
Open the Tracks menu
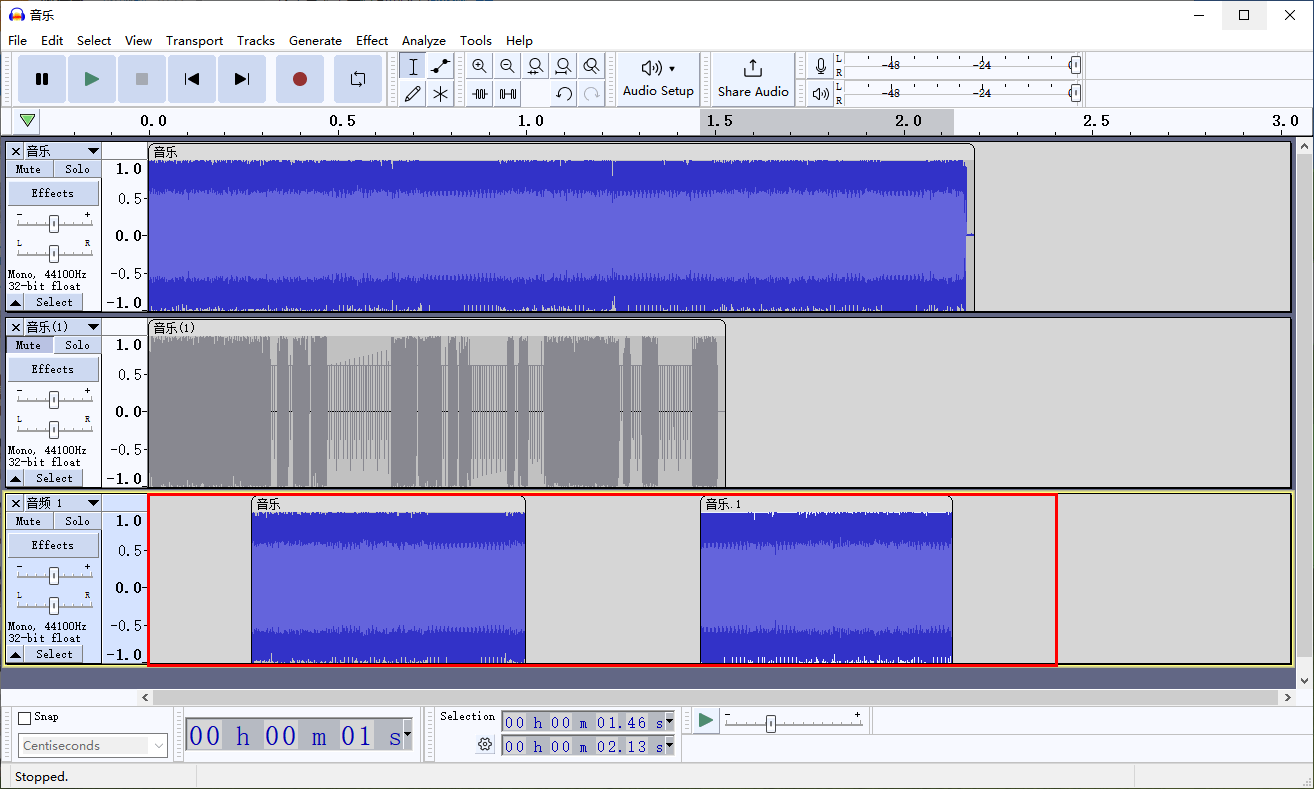coord(256,41)
